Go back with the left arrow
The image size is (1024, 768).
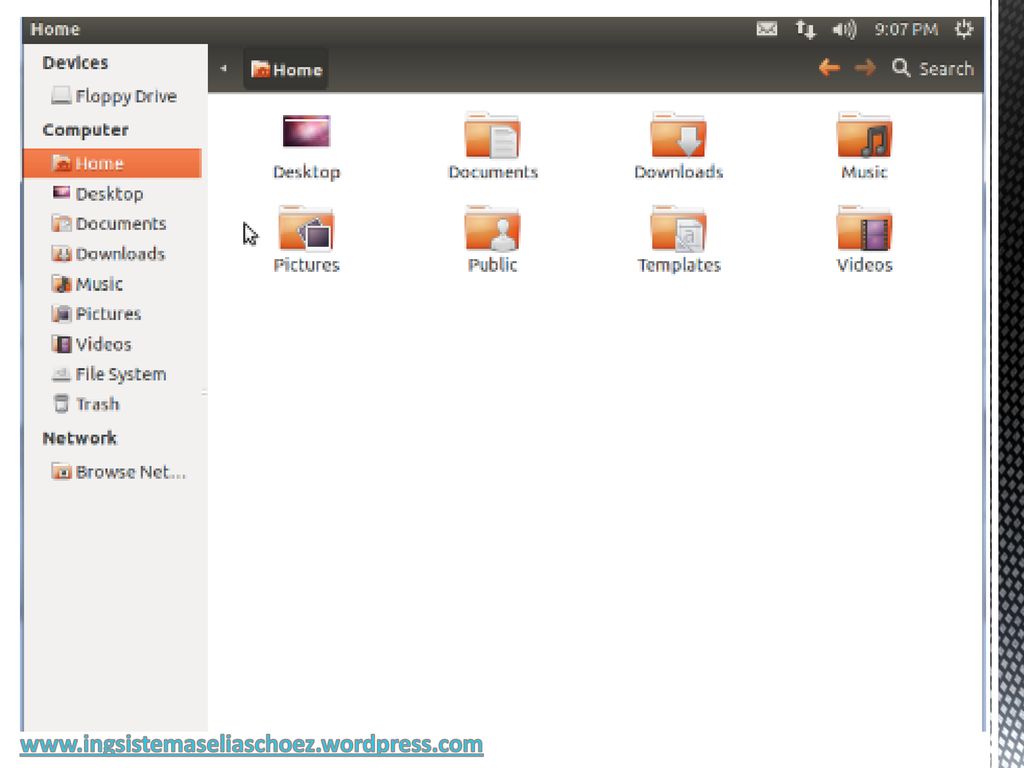pyautogui.click(x=829, y=67)
